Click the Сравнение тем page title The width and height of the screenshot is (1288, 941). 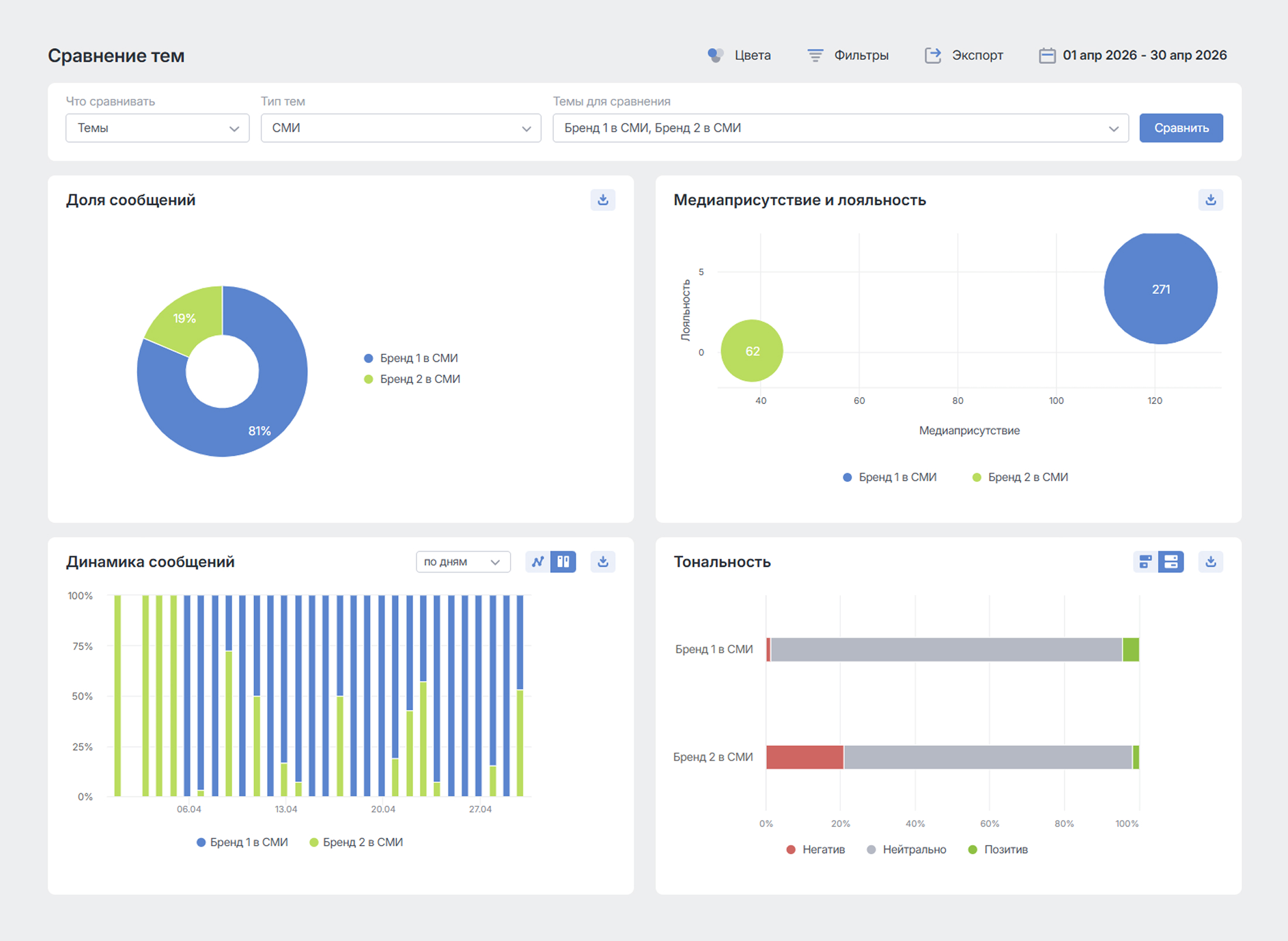coord(116,56)
